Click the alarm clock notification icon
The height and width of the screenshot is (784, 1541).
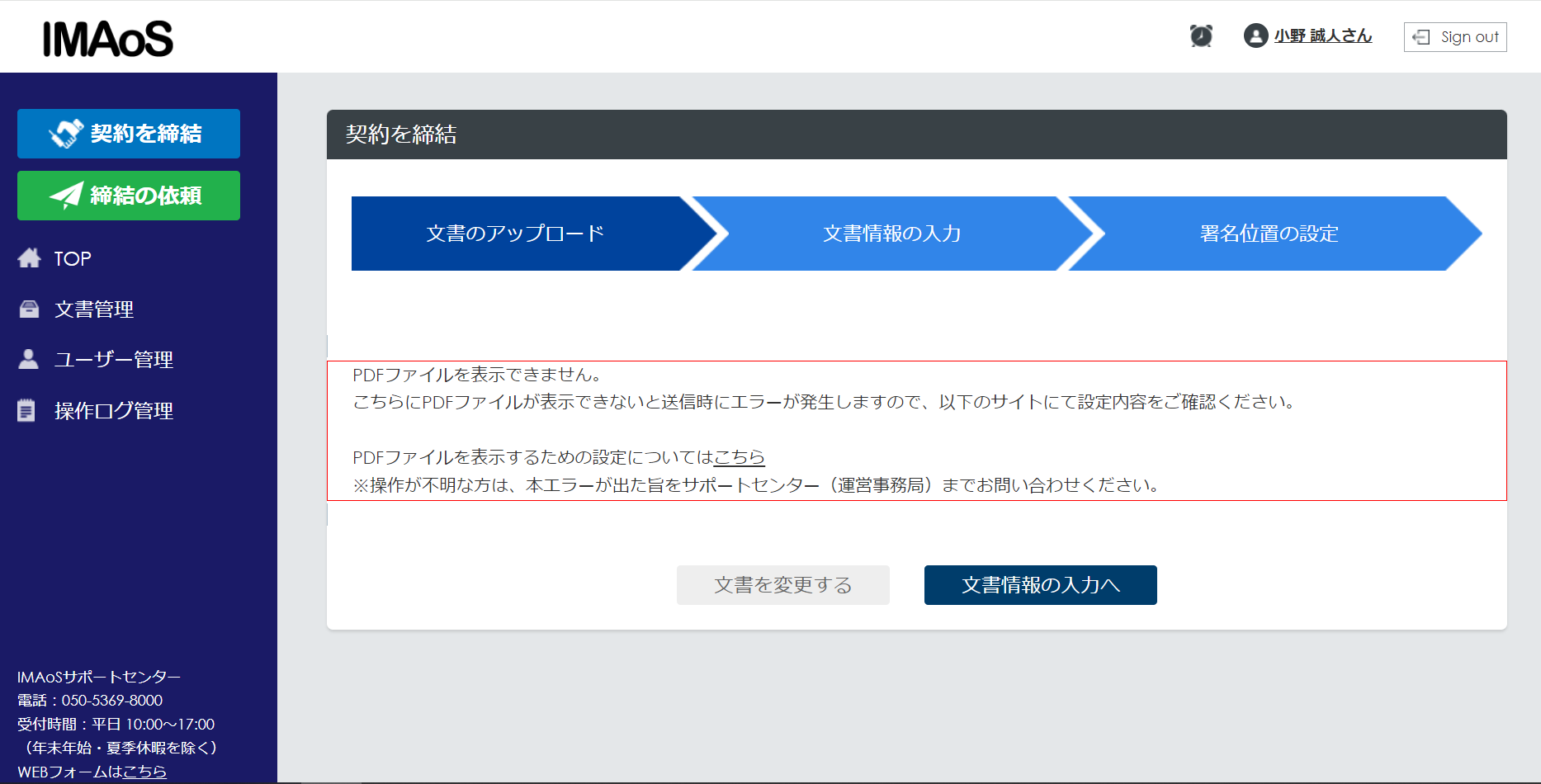pos(1201,36)
